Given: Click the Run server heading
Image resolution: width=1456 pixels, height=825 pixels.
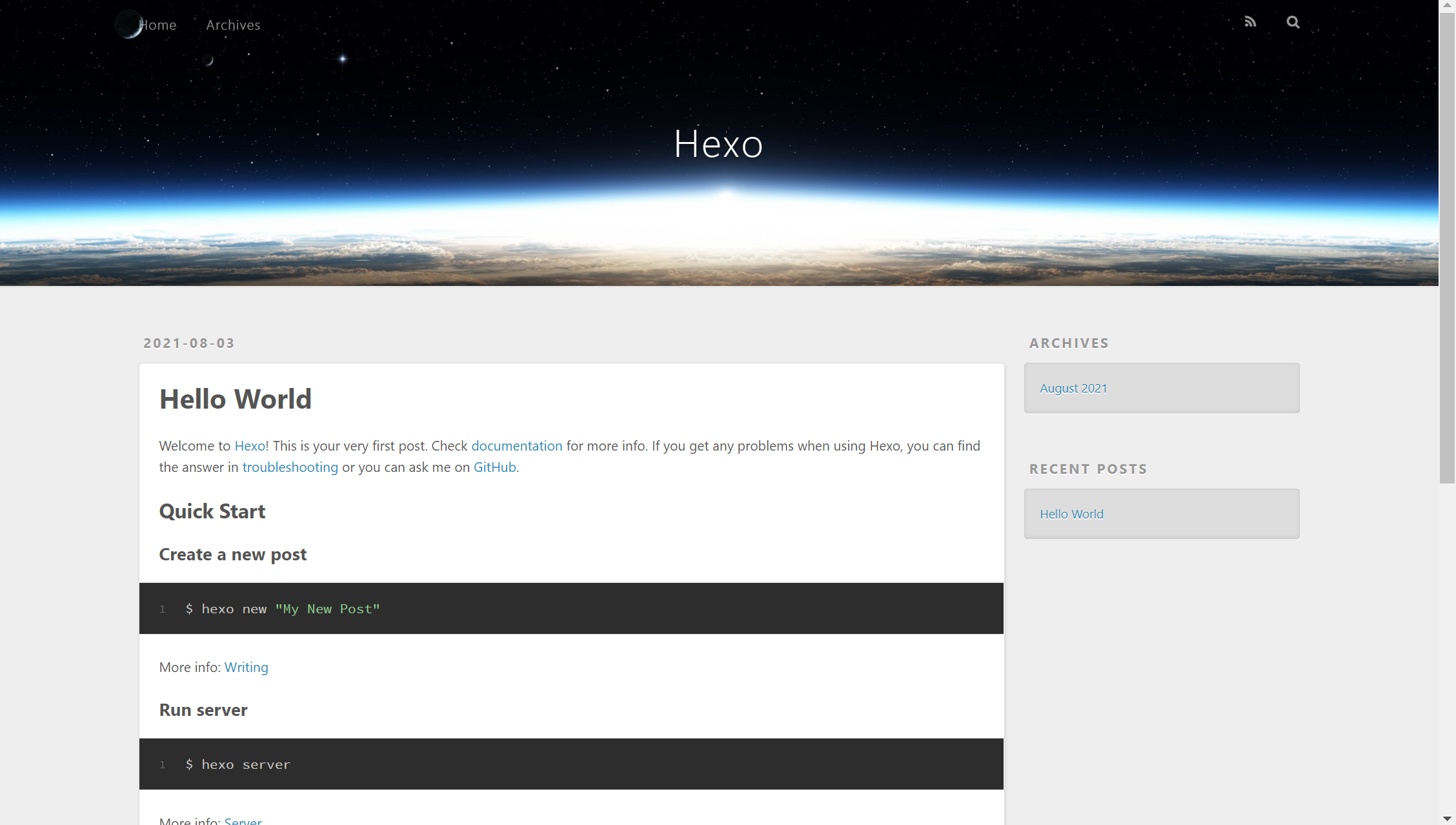Looking at the screenshot, I should 203,709.
